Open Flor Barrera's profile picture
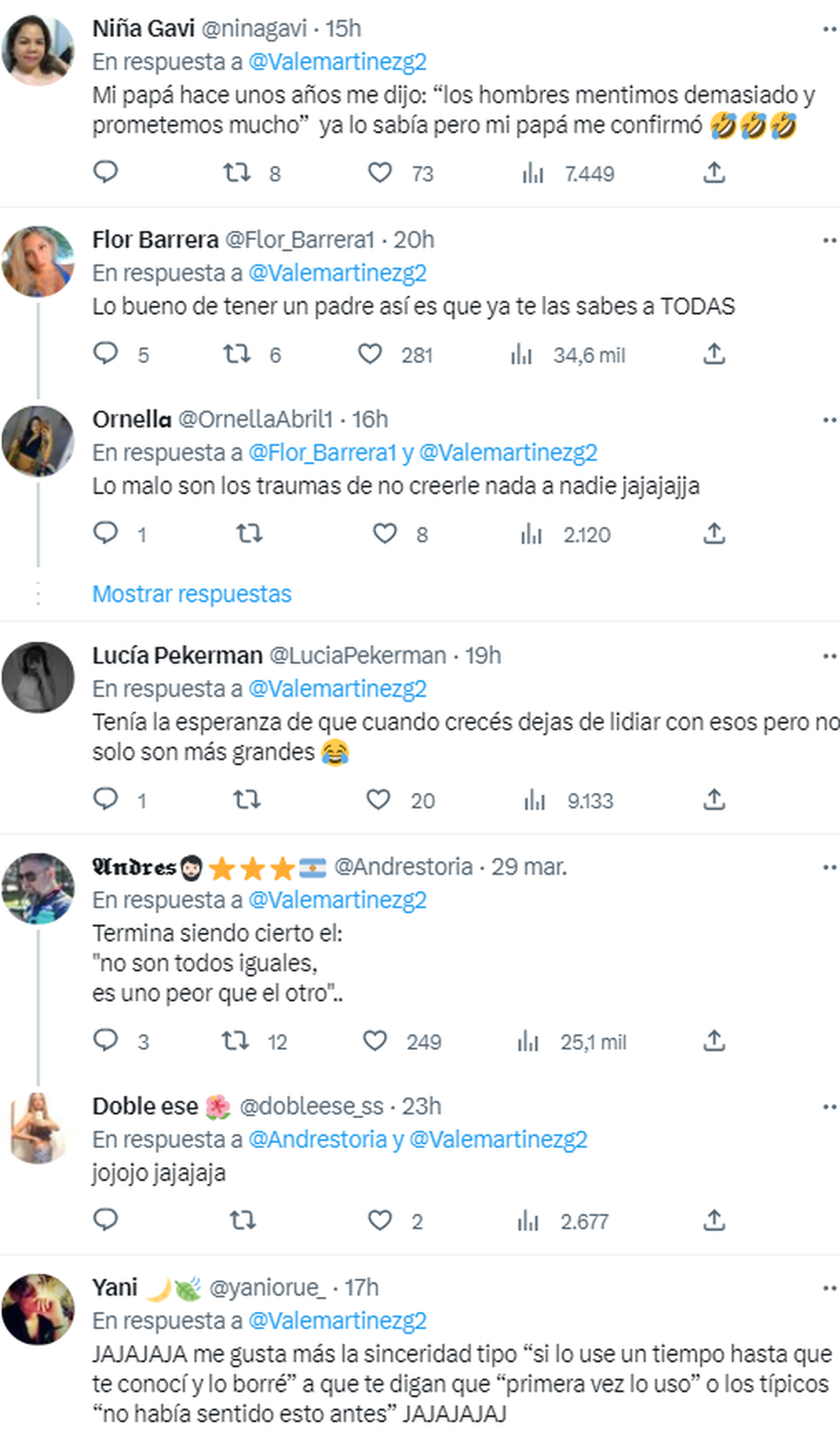 [x=38, y=261]
